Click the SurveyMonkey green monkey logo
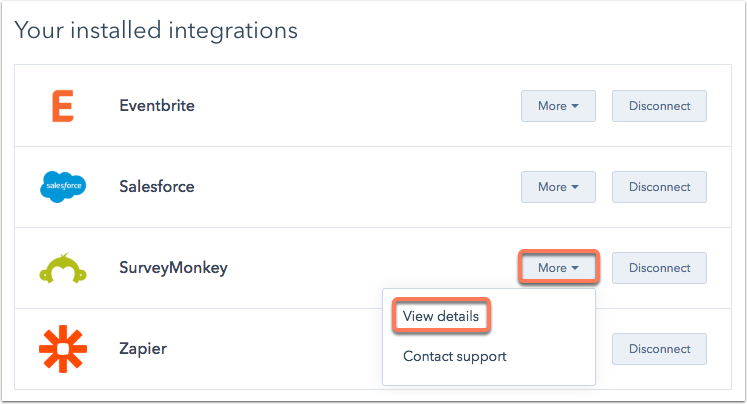 [63, 268]
